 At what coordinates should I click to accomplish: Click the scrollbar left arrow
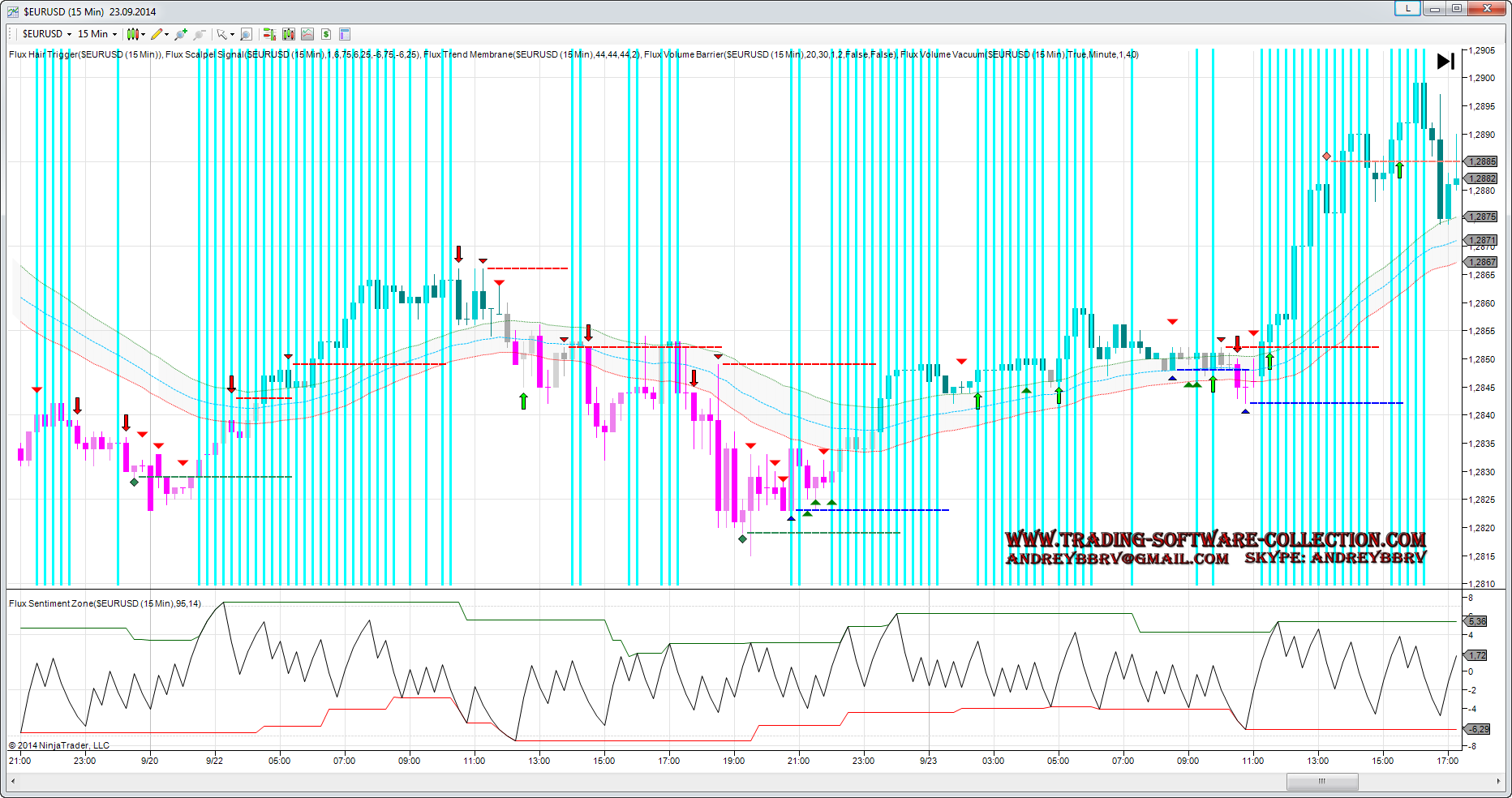[12, 782]
